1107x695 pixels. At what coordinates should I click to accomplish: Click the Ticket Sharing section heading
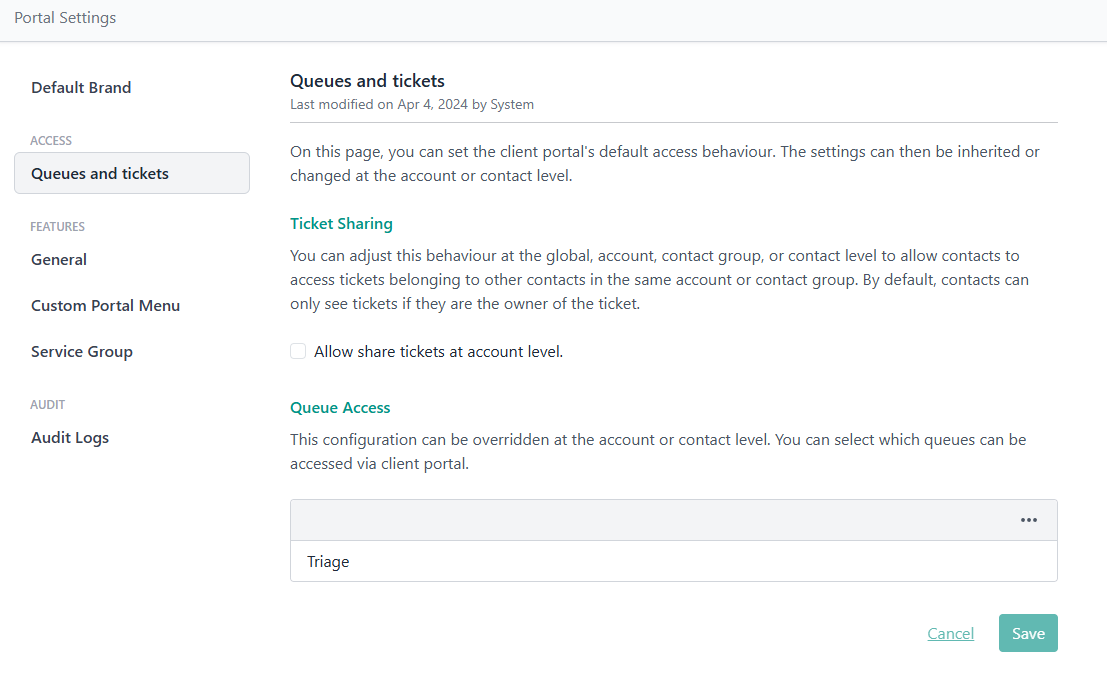pos(341,224)
